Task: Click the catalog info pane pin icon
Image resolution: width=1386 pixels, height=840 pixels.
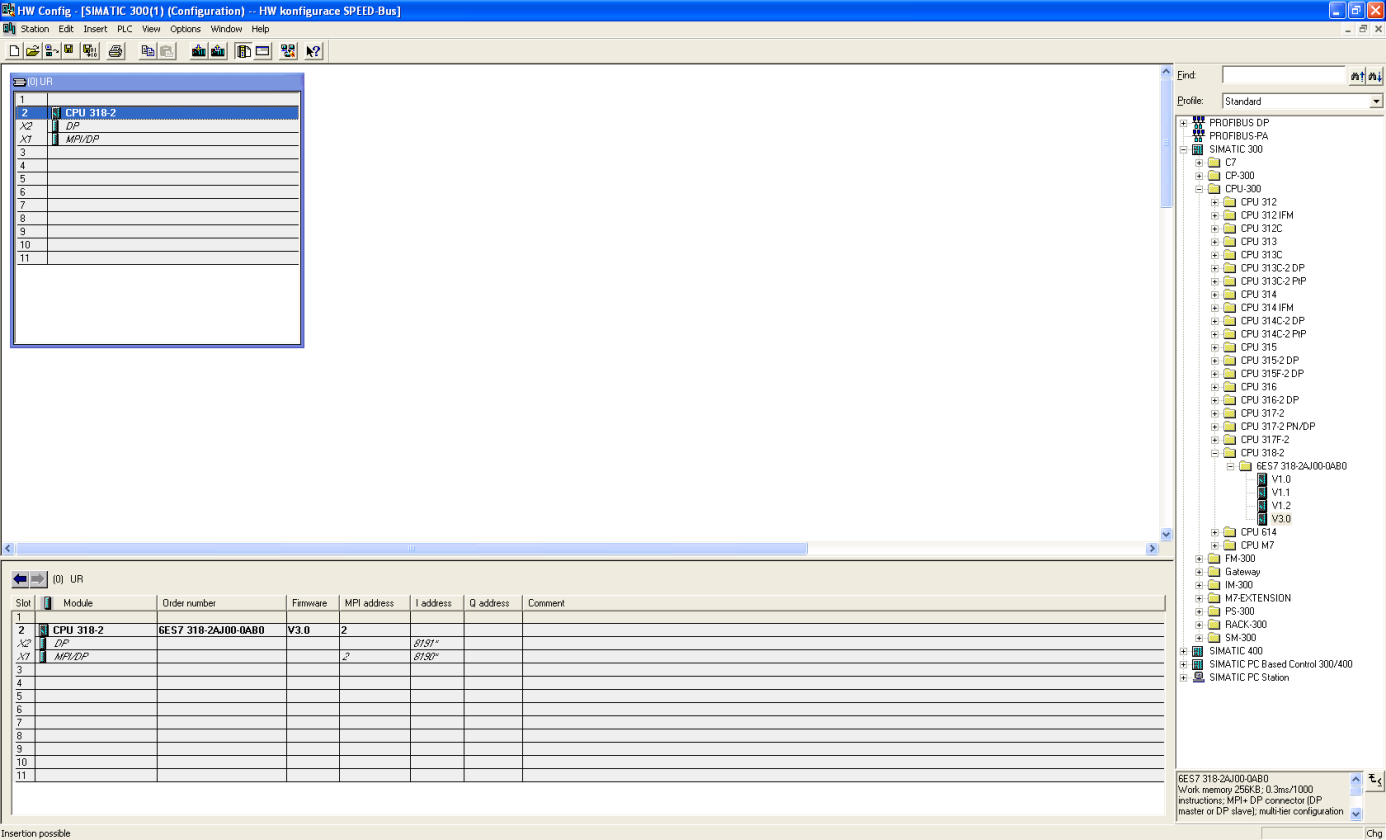Action: 1375,780
